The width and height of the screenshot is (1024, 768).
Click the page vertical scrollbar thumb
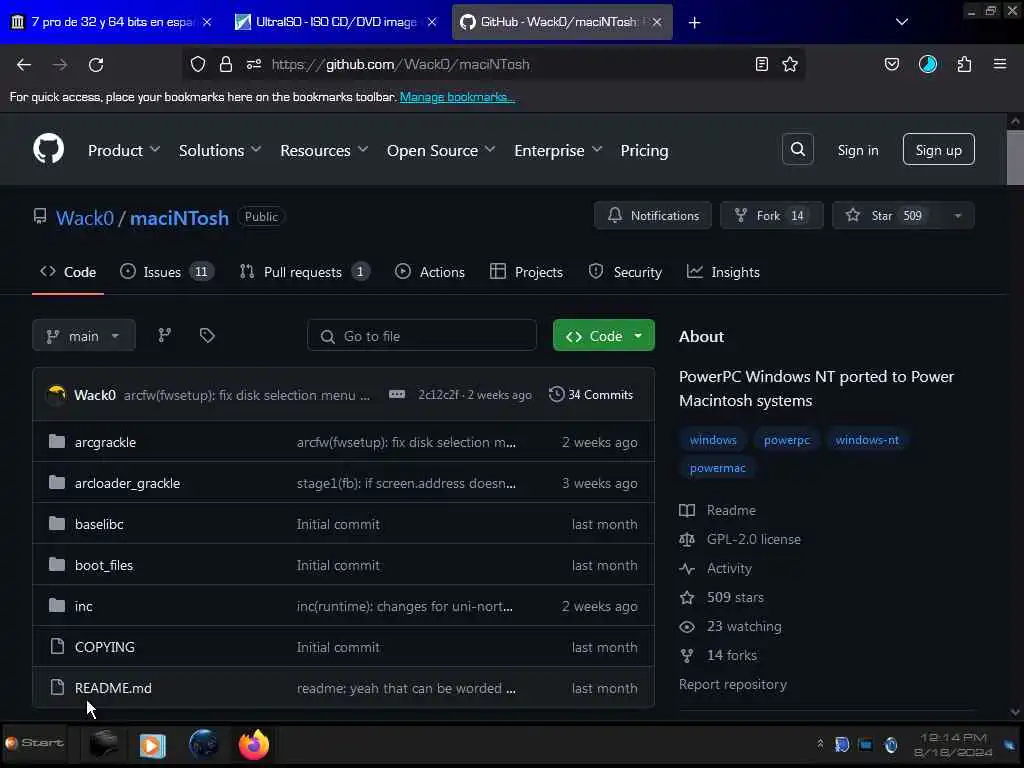click(x=1014, y=157)
